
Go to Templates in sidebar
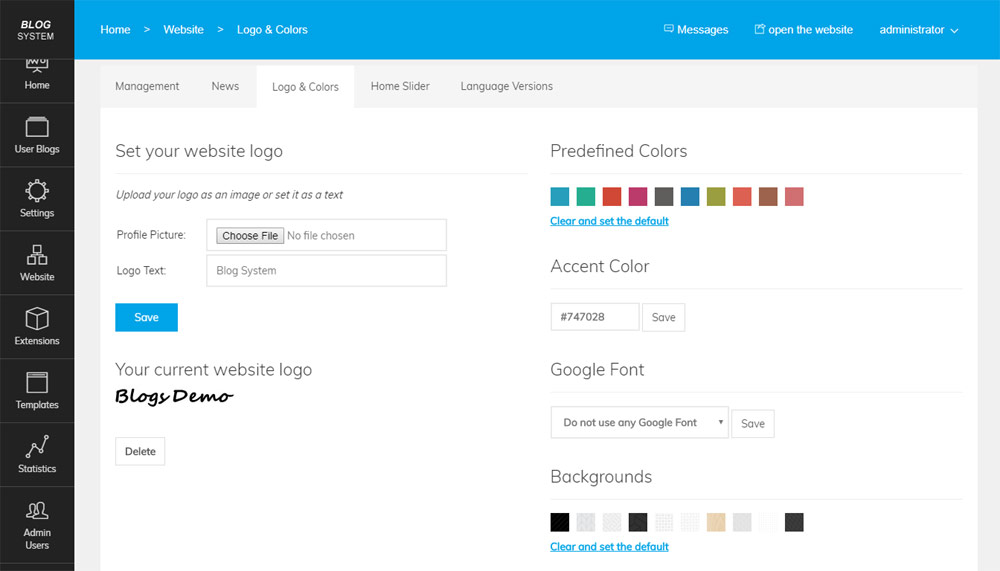[37, 390]
